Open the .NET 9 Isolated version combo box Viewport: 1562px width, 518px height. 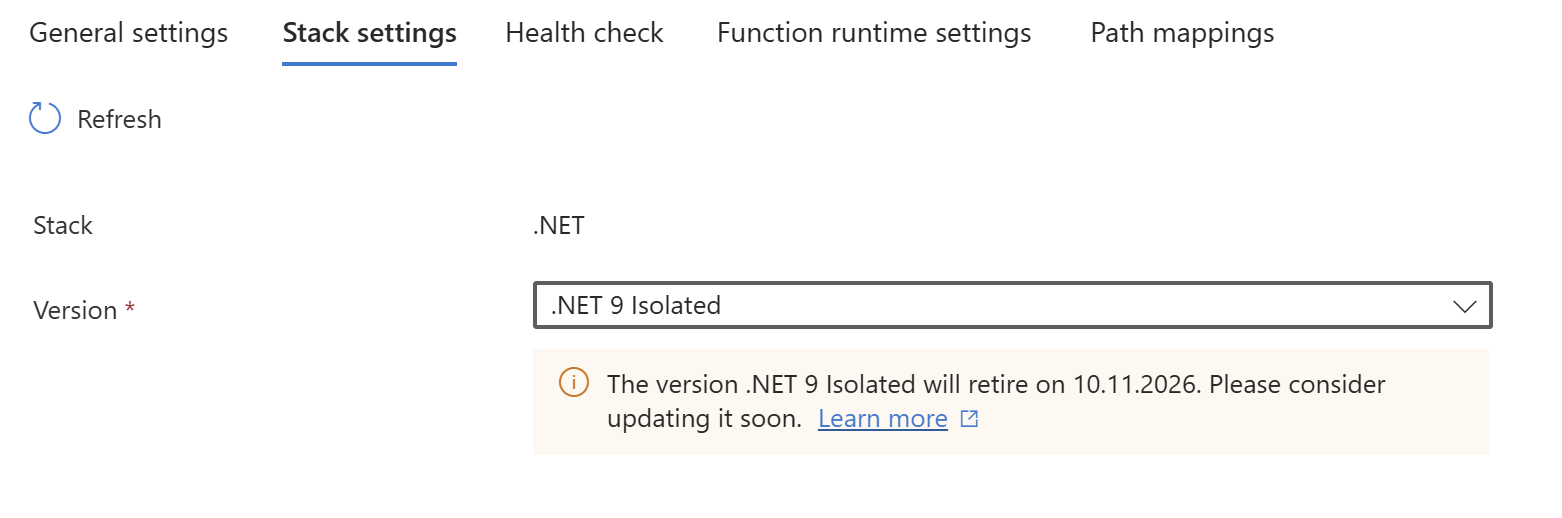tap(1013, 305)
